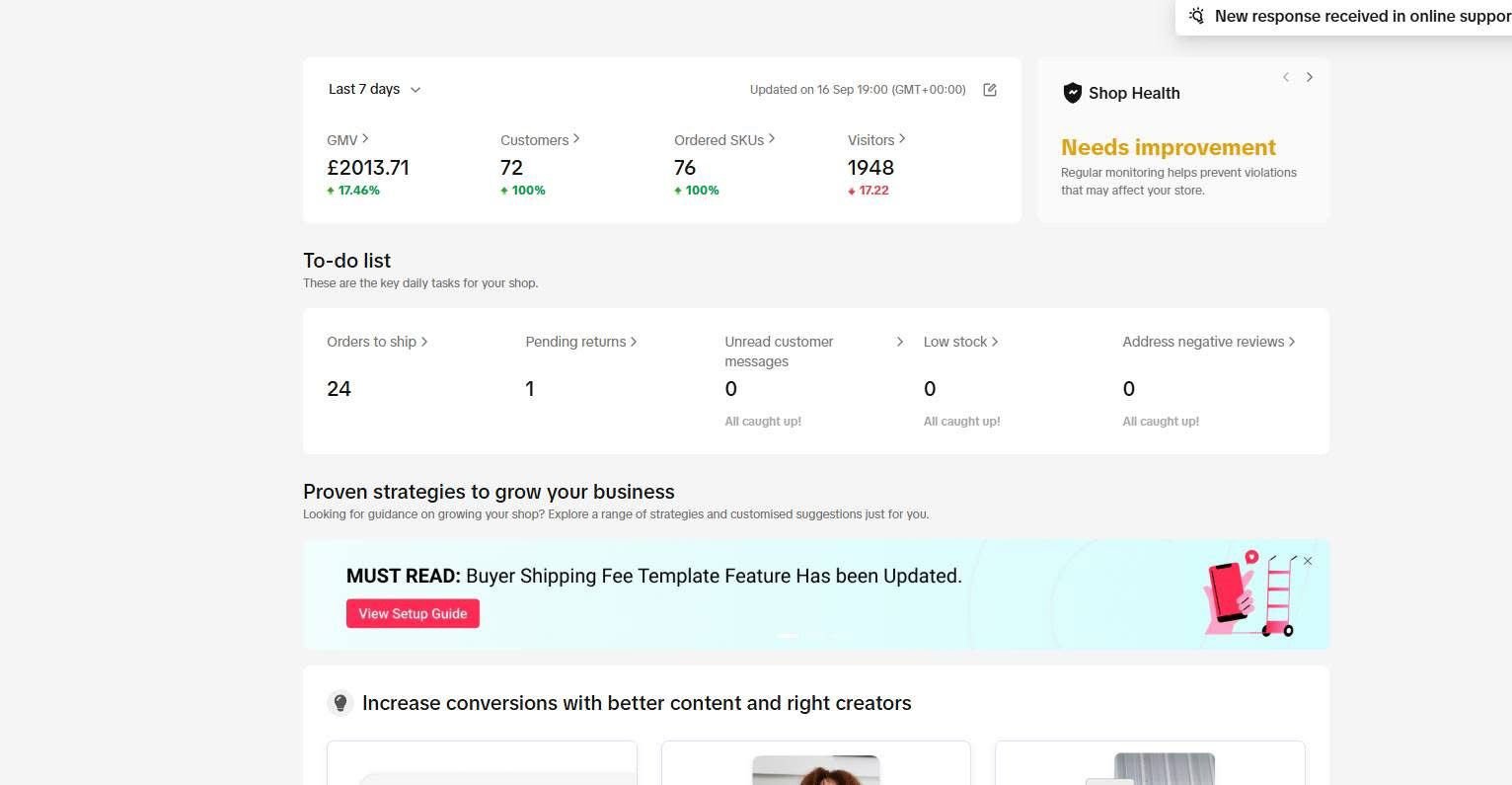Click the lightbulb icon beside Increase conversions
Viewport: 1512px width, 785px height.
coord(340,703)
